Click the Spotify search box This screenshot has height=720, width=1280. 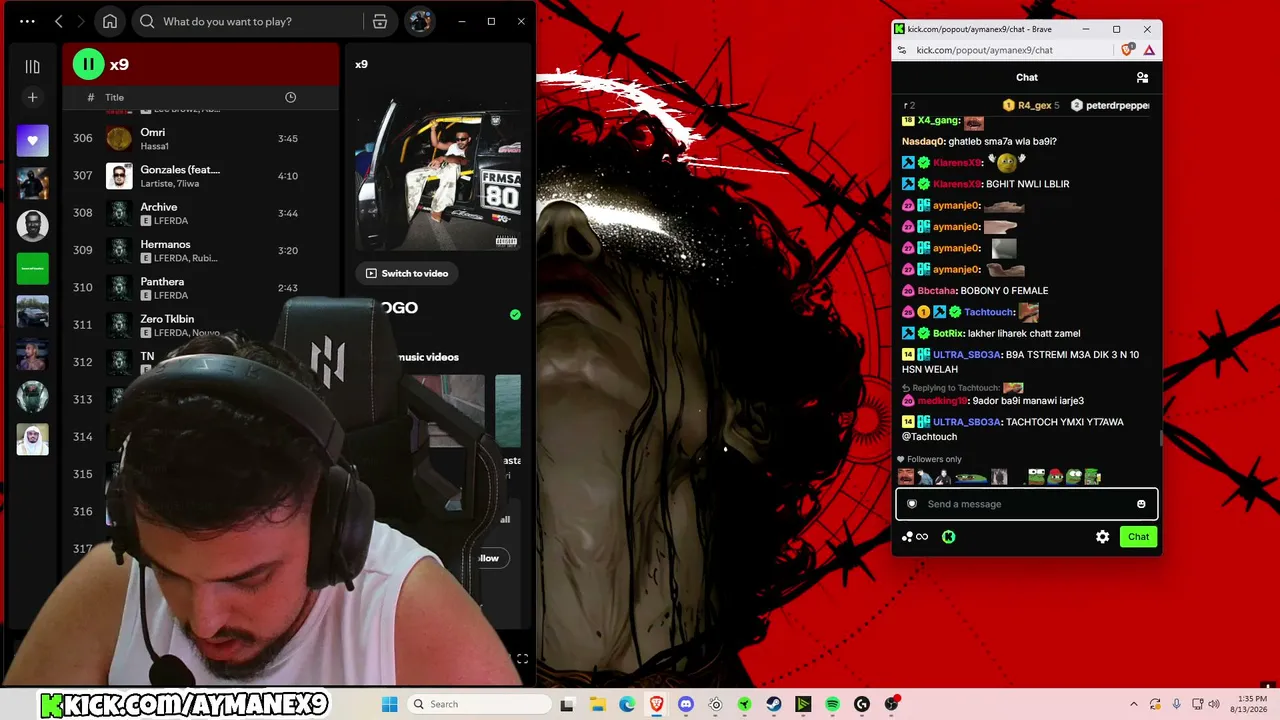click(249, 21)
